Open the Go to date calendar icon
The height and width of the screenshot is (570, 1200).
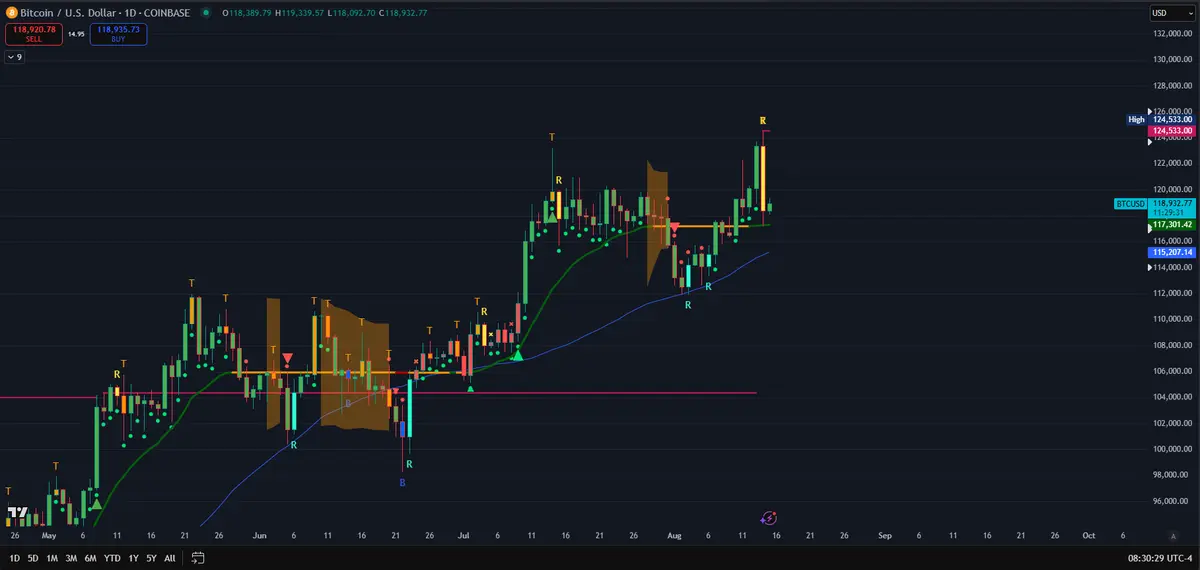tap(198, 558)
